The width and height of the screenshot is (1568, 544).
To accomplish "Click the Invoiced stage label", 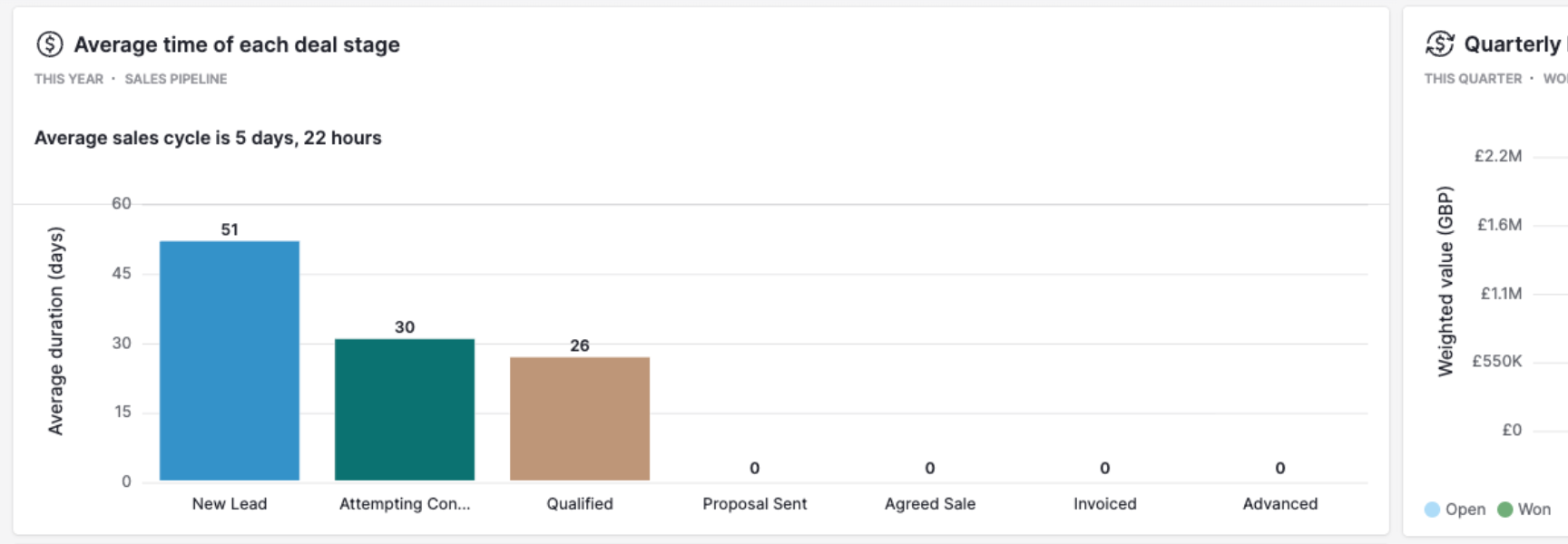I will click(1105, 504).
